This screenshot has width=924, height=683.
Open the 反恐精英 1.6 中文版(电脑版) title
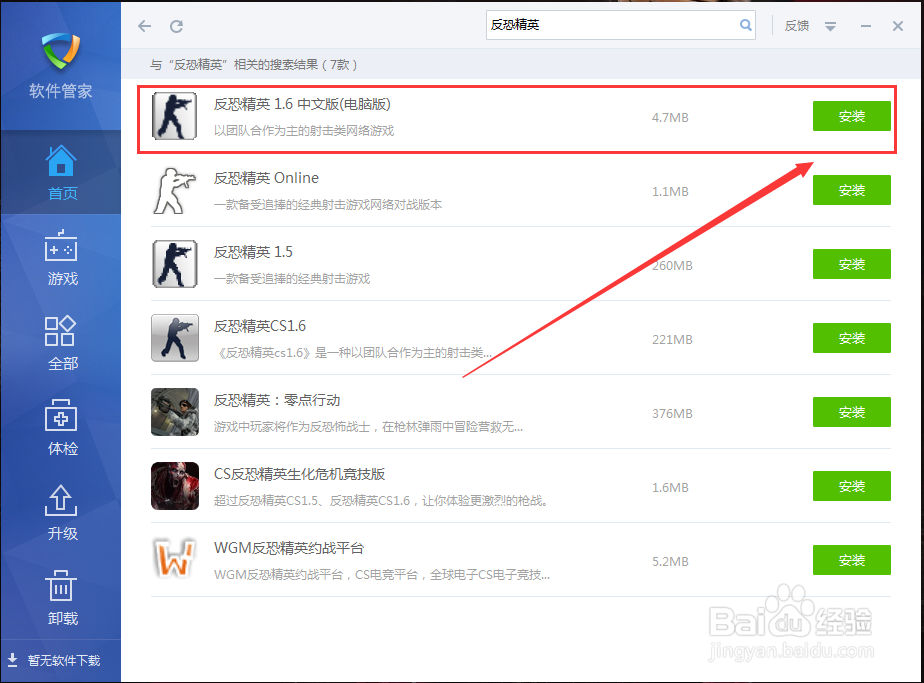(302, 104)
